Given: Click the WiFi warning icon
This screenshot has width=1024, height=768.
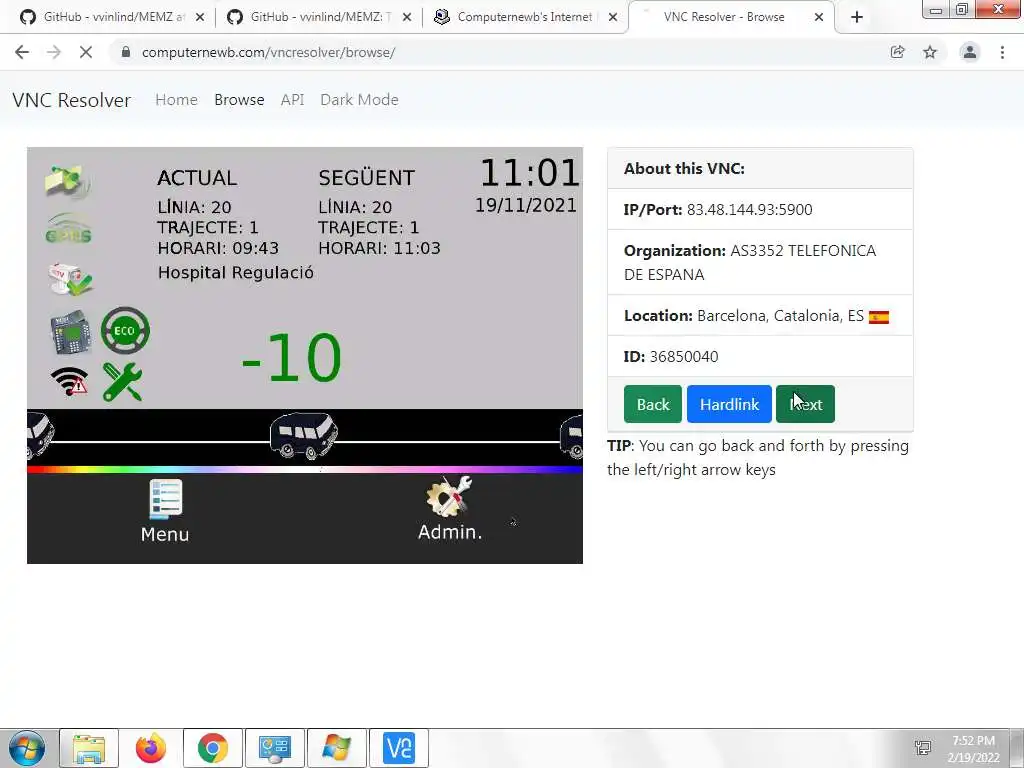Looking at the screenshot, I should [x=69, y=381].
